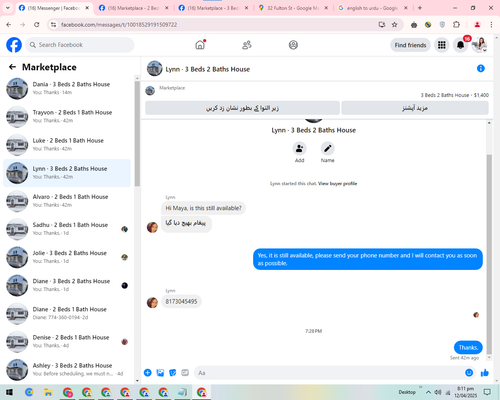Image resolution: width=500 pixels, height=400 pixels.
Task: Bookmark this page with the star icon
Action: click(x=395, y=25)
